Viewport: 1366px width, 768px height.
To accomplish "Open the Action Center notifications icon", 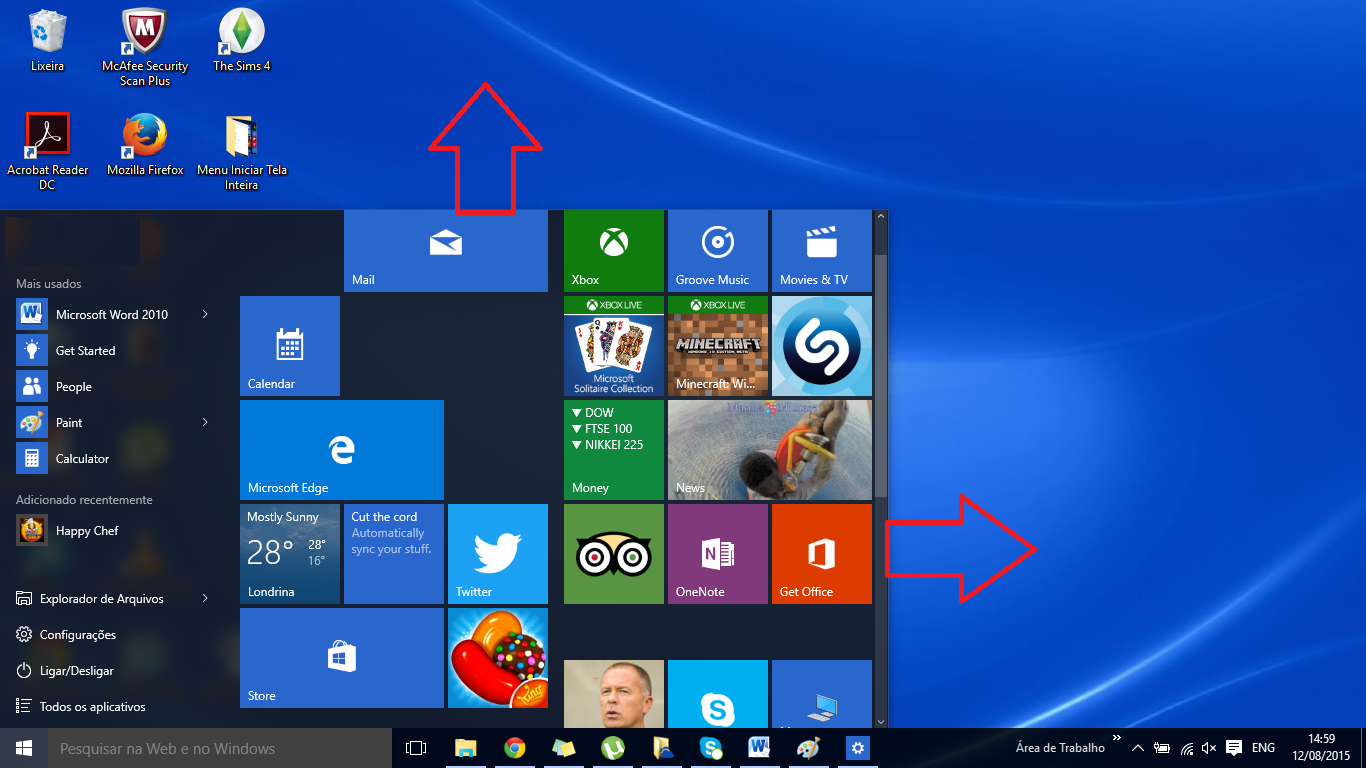I will (1234, 748).
